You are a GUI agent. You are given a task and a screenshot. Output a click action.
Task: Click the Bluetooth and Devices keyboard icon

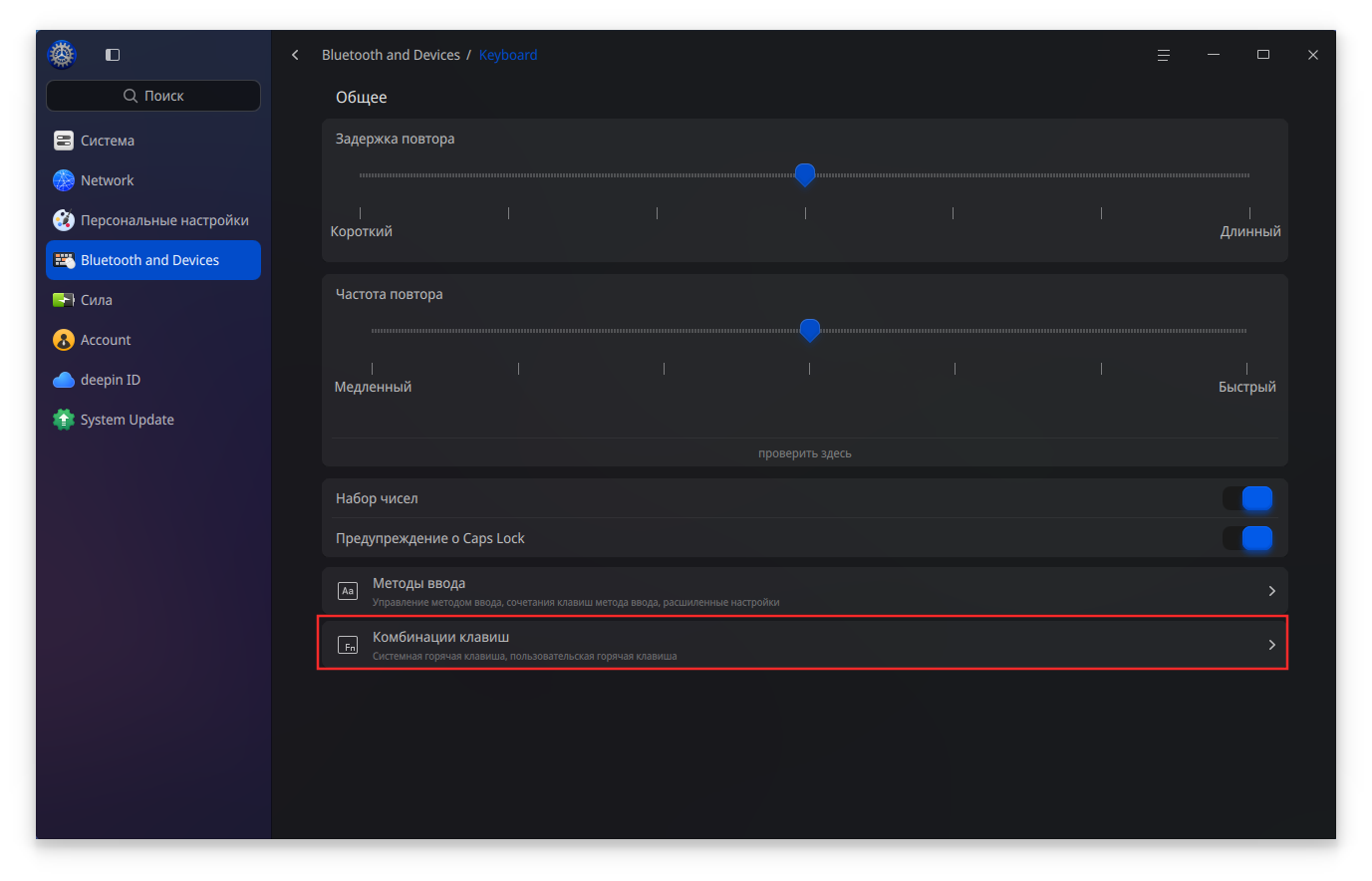pos(64,260)
